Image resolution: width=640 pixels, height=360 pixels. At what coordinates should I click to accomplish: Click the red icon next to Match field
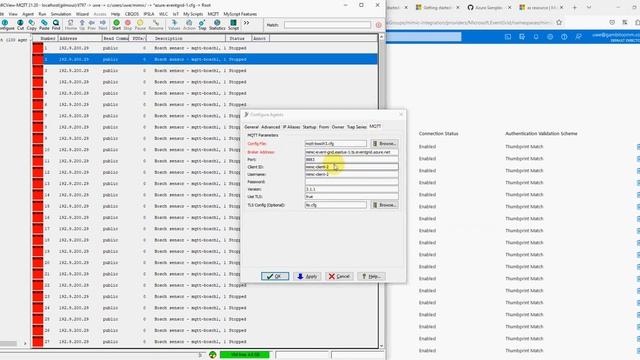pyautogui.click(x=378, y=25)
